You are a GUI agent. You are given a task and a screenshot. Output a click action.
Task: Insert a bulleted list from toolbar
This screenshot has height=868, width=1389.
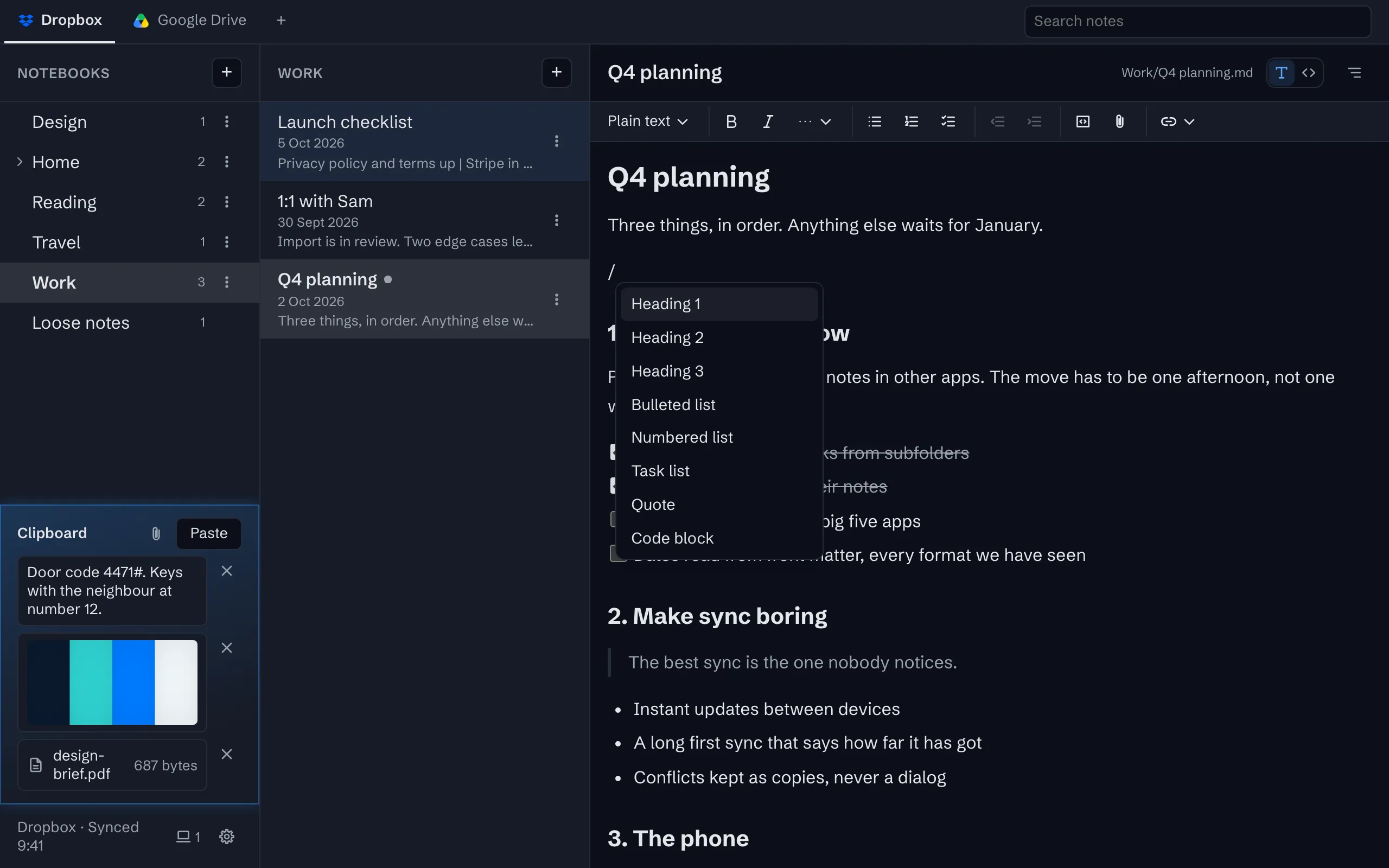[874, 122]
